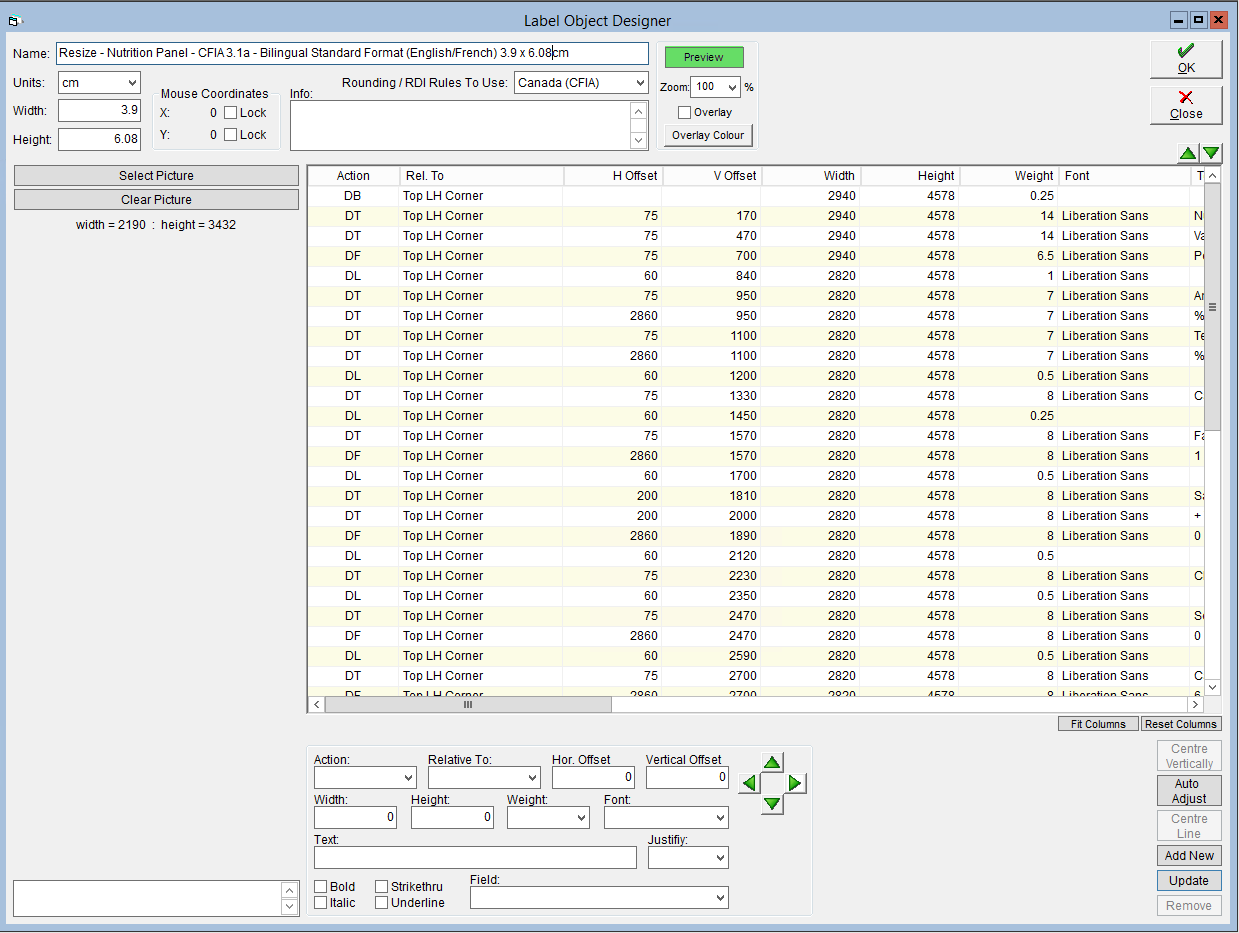The image size is (1239, 933).
Task: Click the table's vertical scrollbar thumb
Action: (1213, 307)
